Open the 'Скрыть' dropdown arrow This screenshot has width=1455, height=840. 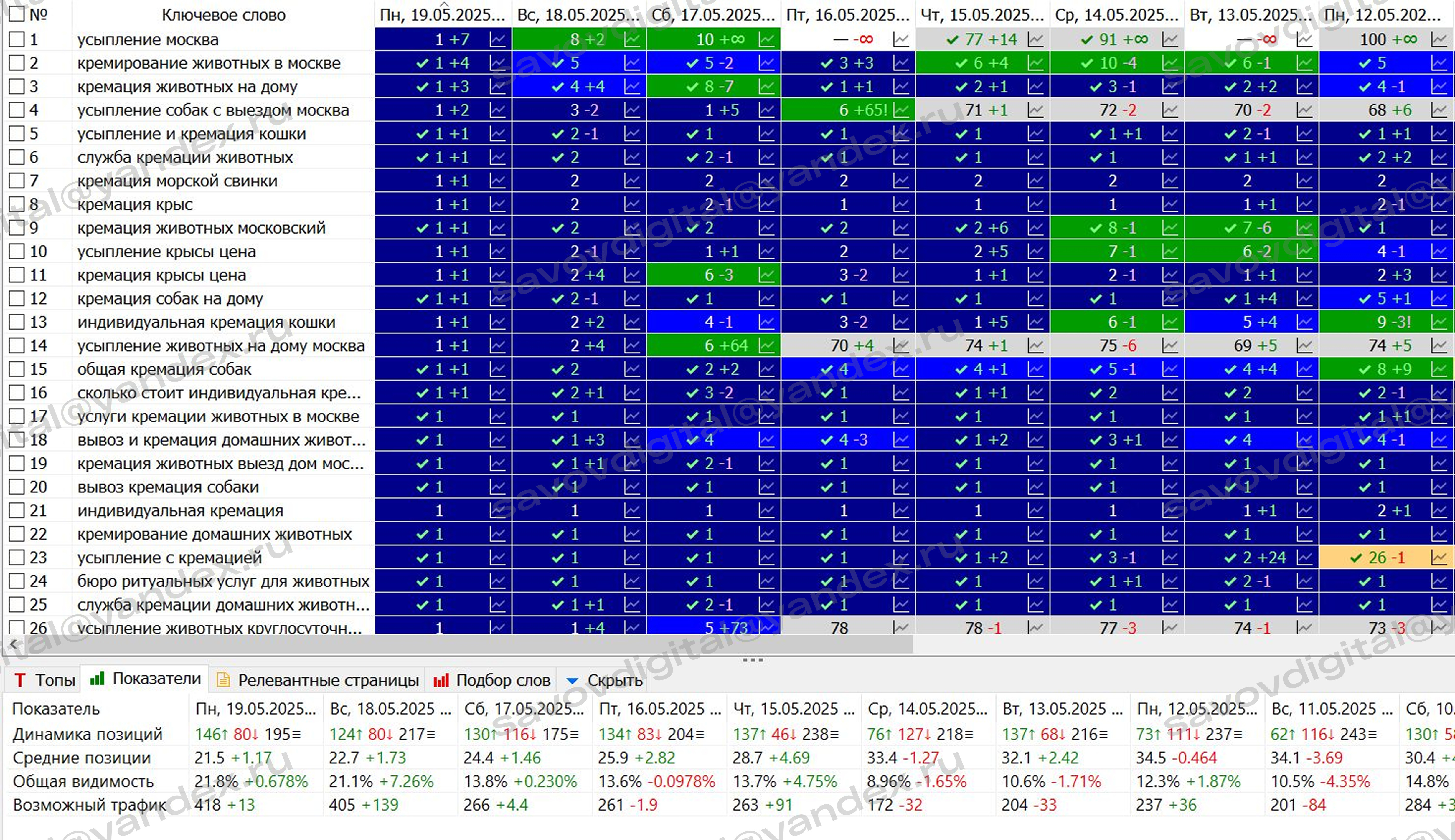click(572, 681)
